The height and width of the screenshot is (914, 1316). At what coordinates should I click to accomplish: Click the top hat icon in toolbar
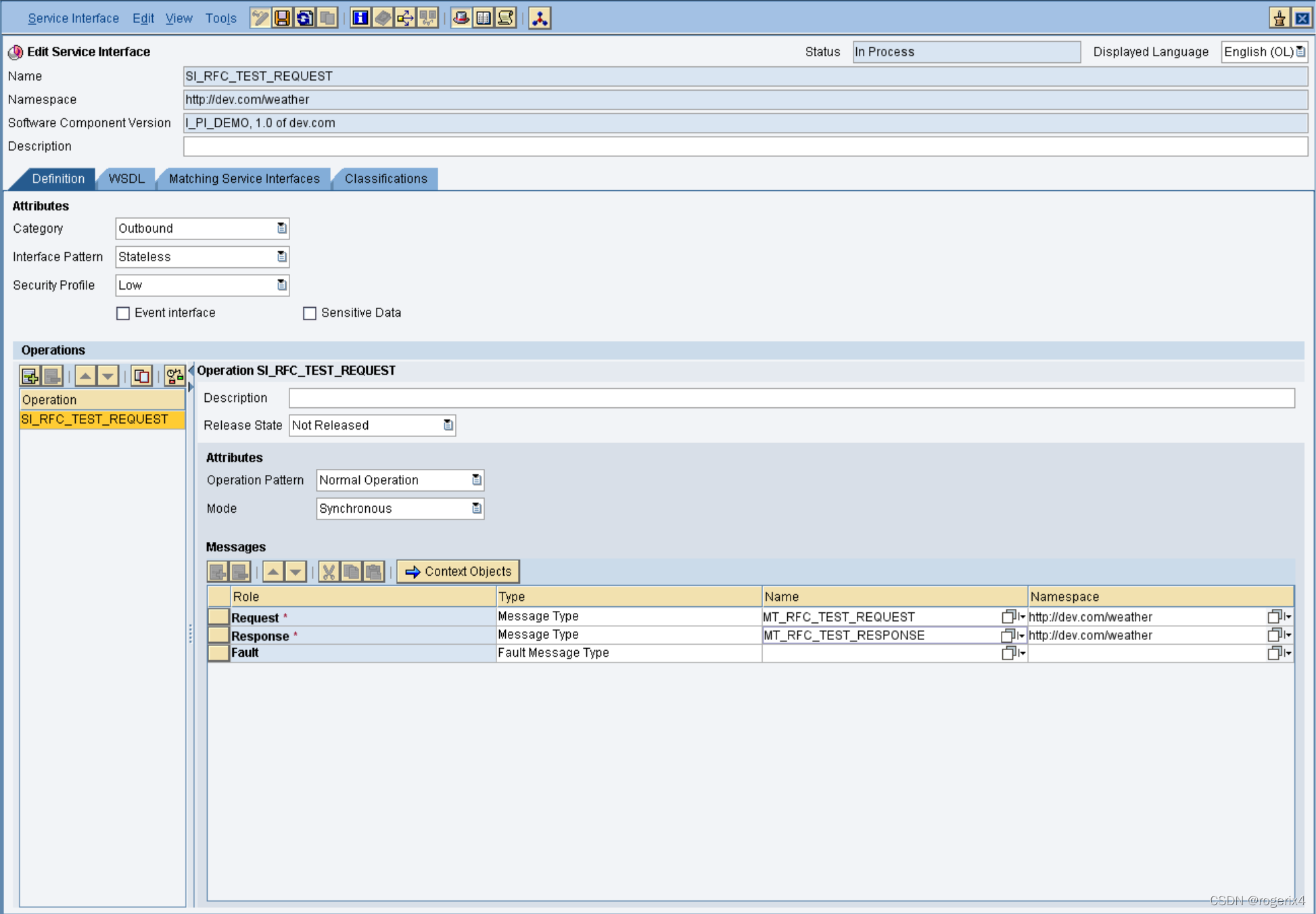coord(461,18)
